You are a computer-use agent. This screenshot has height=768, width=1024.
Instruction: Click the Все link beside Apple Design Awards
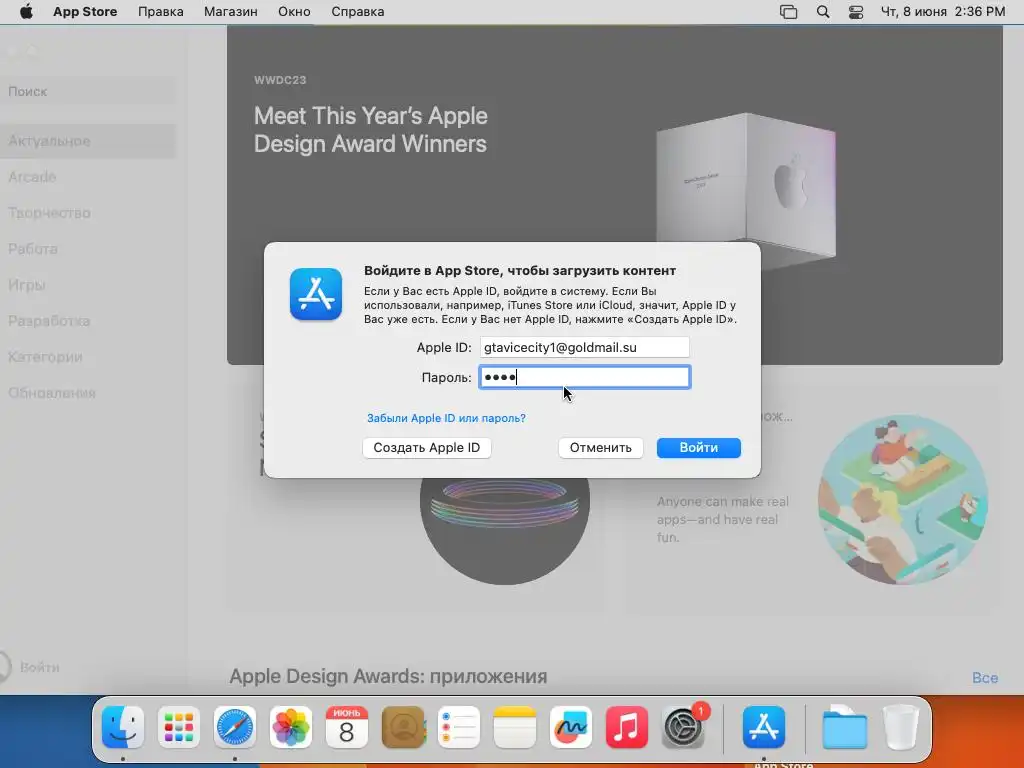click(x=985, y=678)
